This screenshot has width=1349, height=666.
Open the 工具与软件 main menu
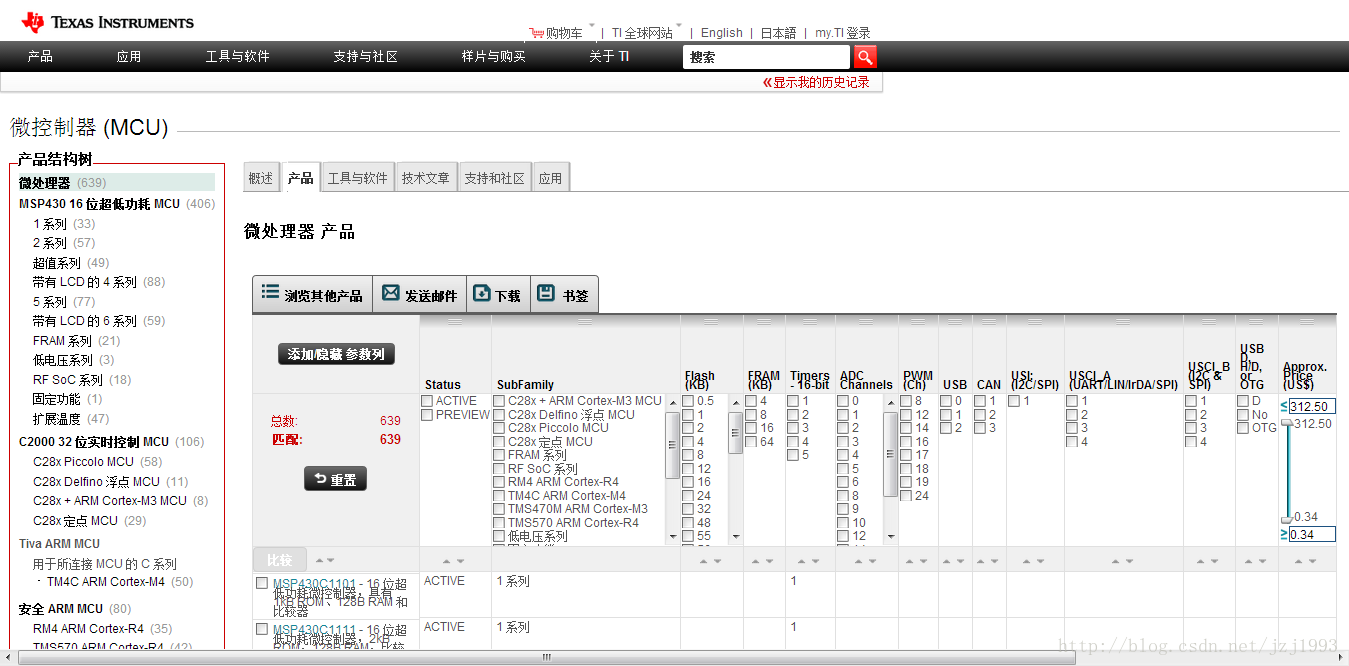tap(237, 56)
